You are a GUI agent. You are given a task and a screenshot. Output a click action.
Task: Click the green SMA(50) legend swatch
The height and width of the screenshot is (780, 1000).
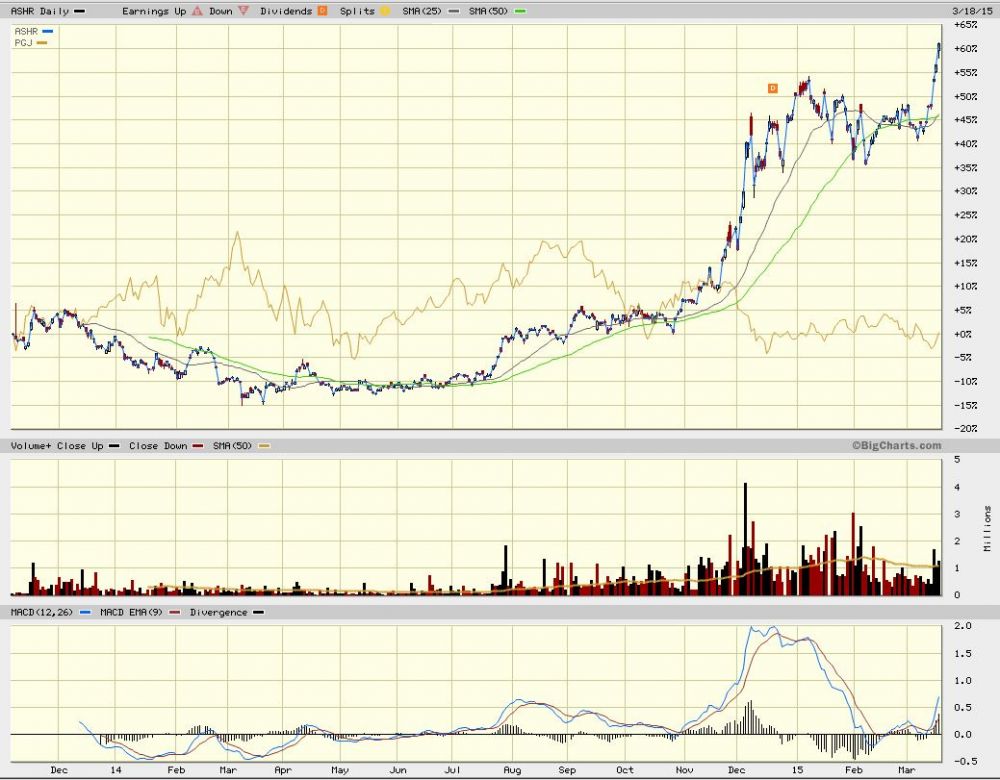point(521,11)
